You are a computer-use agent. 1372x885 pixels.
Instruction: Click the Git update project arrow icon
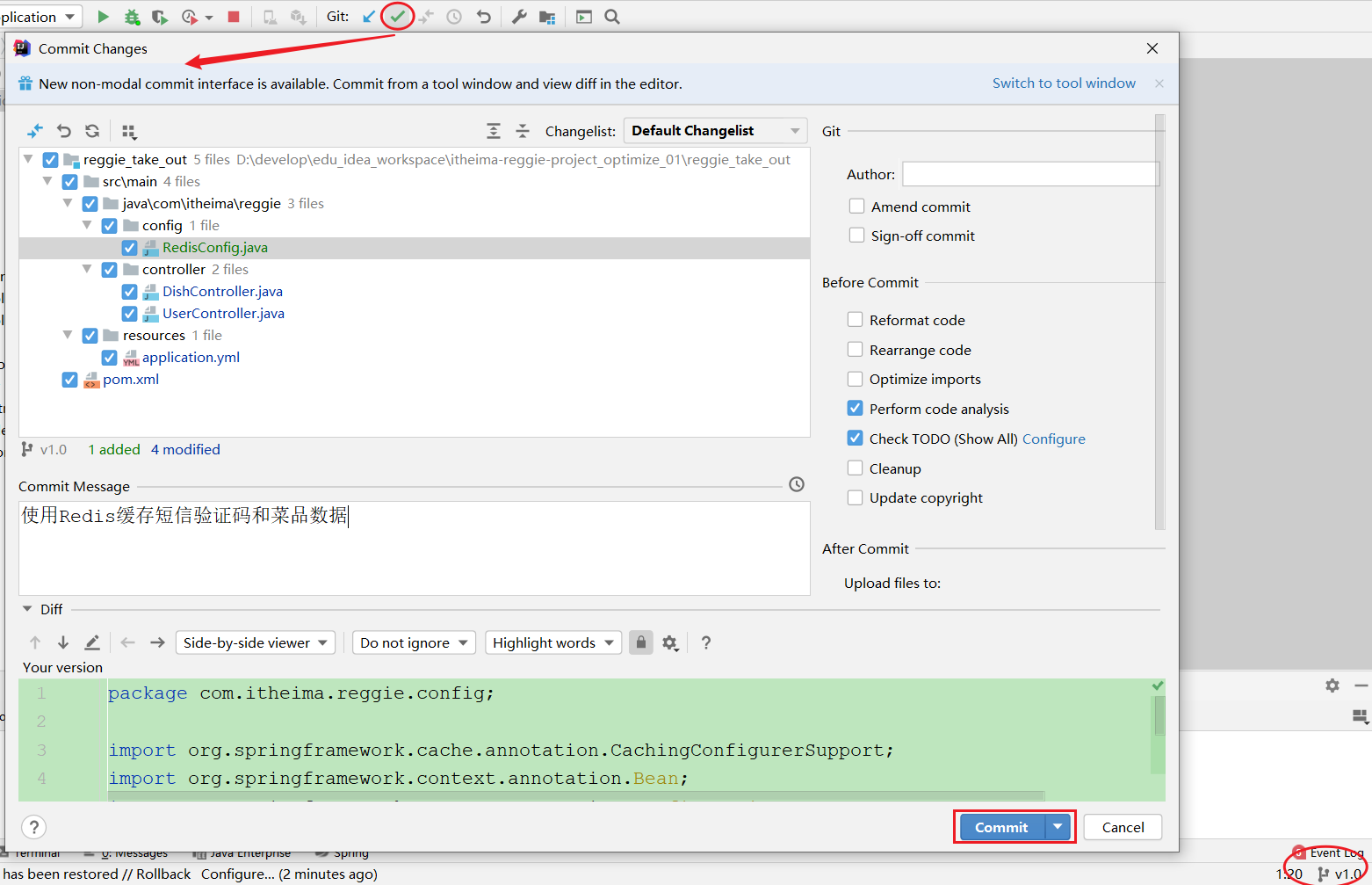(x=369, y=17)
